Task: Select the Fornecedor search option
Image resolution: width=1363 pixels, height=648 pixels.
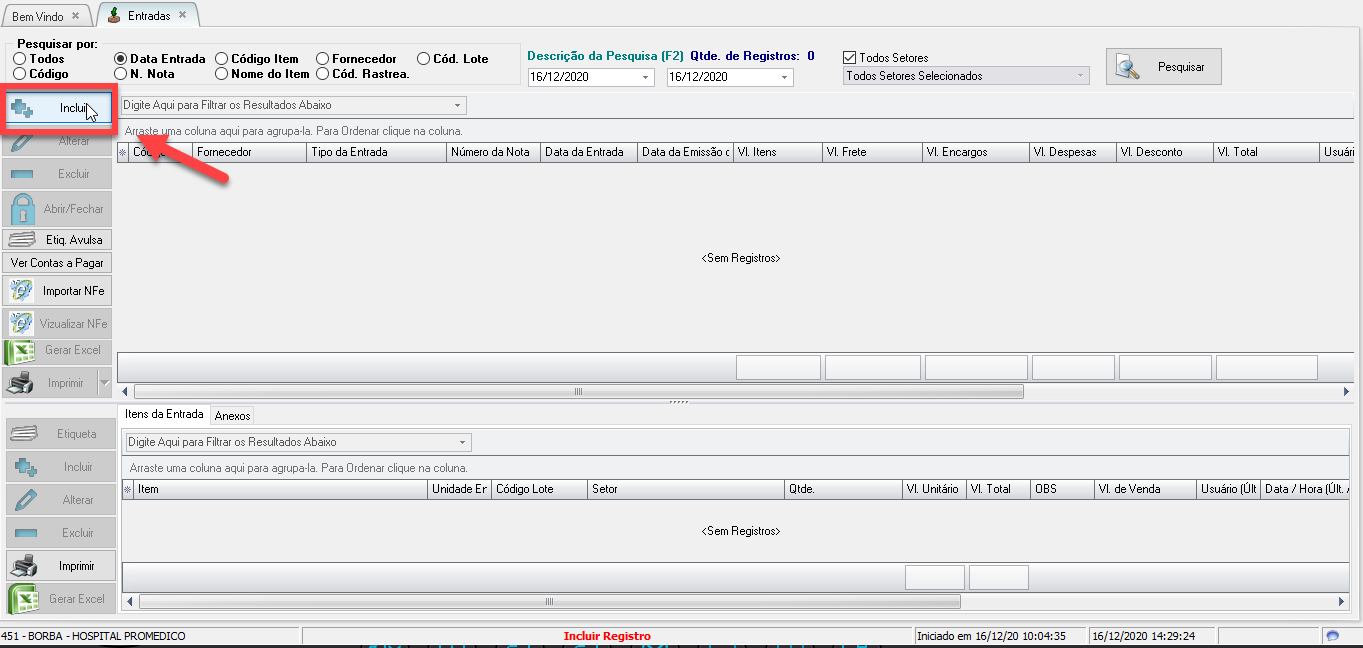Action: (x=323, y=59)
